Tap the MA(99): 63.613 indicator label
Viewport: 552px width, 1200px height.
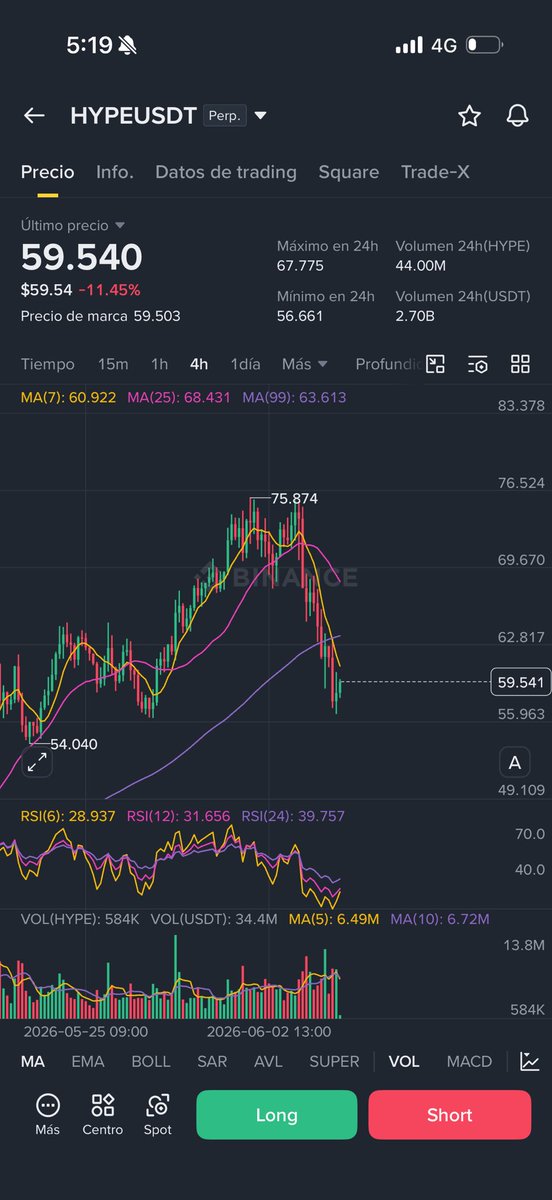[x=294, y=397]
